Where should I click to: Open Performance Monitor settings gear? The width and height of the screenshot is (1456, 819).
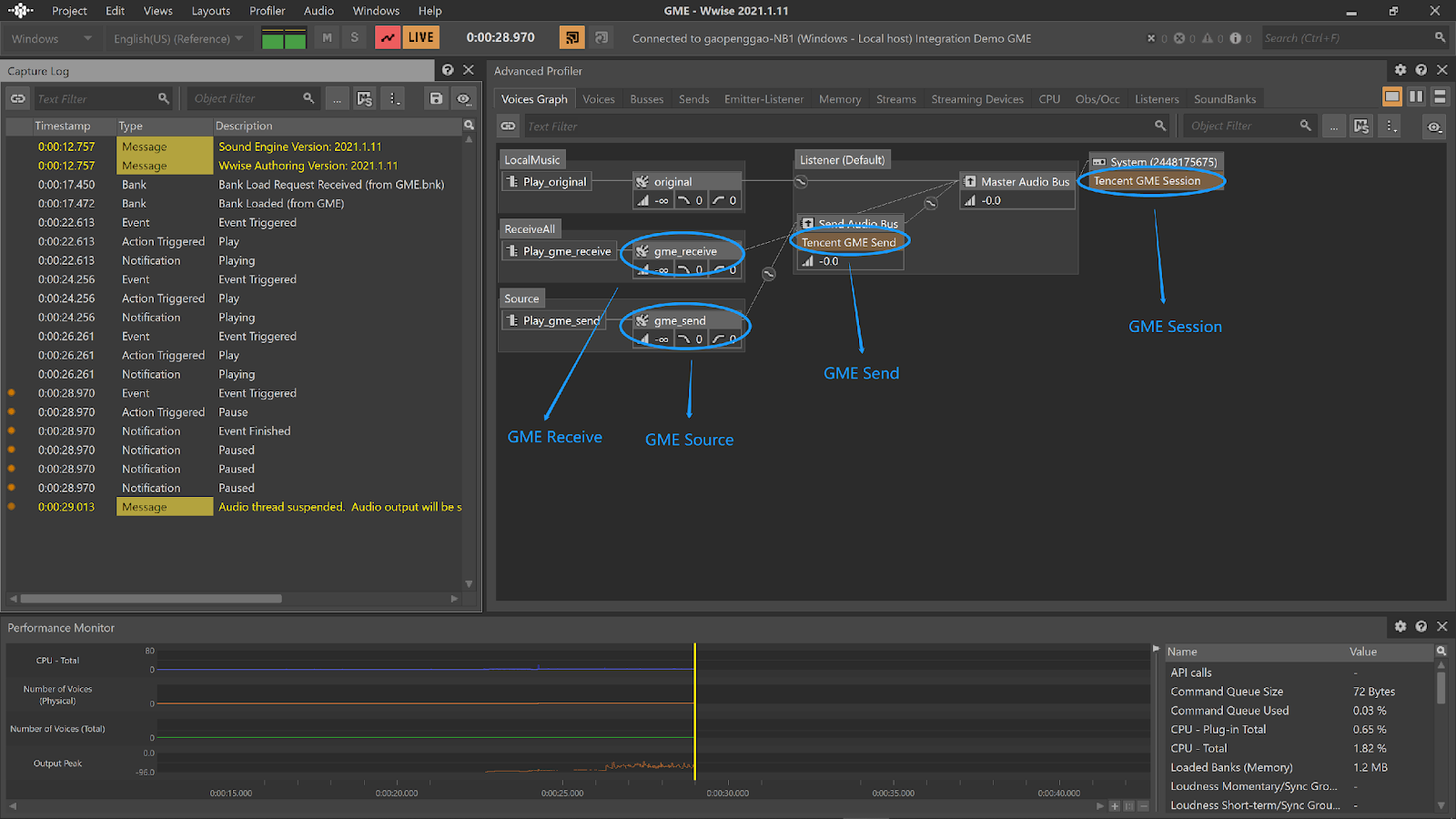click(x=1400, y=626)
